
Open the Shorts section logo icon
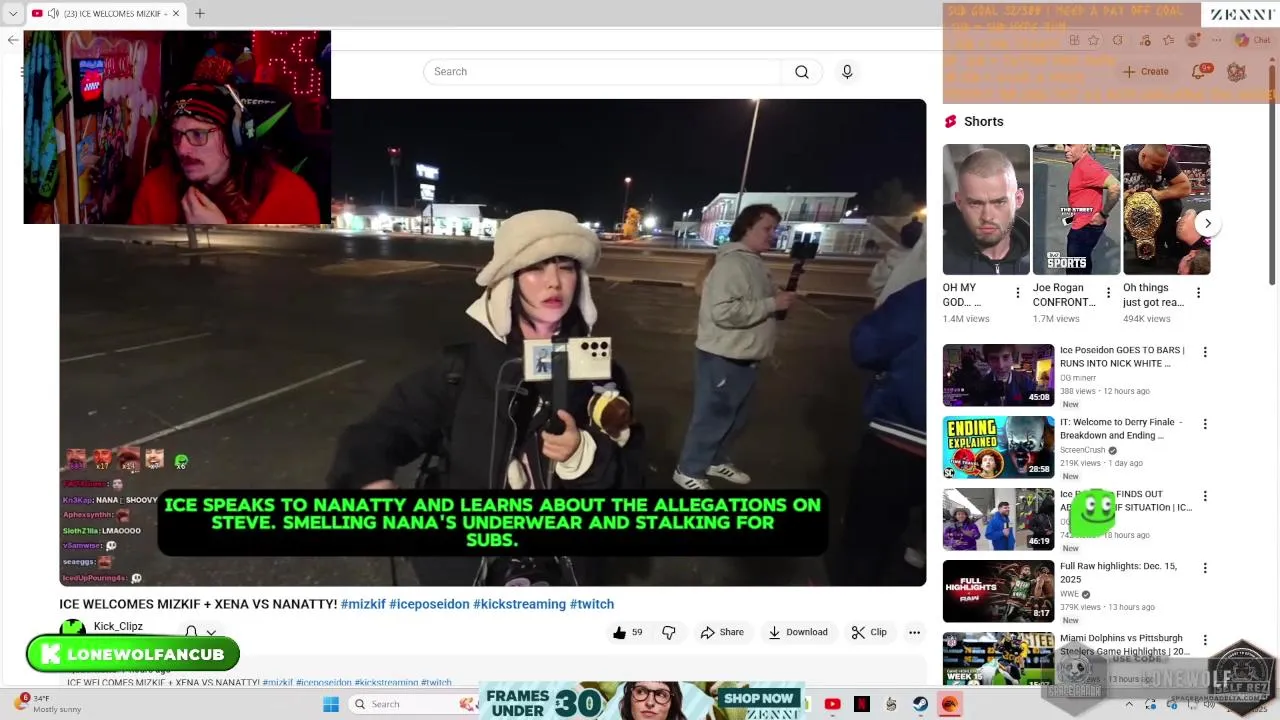coord(950,121)
